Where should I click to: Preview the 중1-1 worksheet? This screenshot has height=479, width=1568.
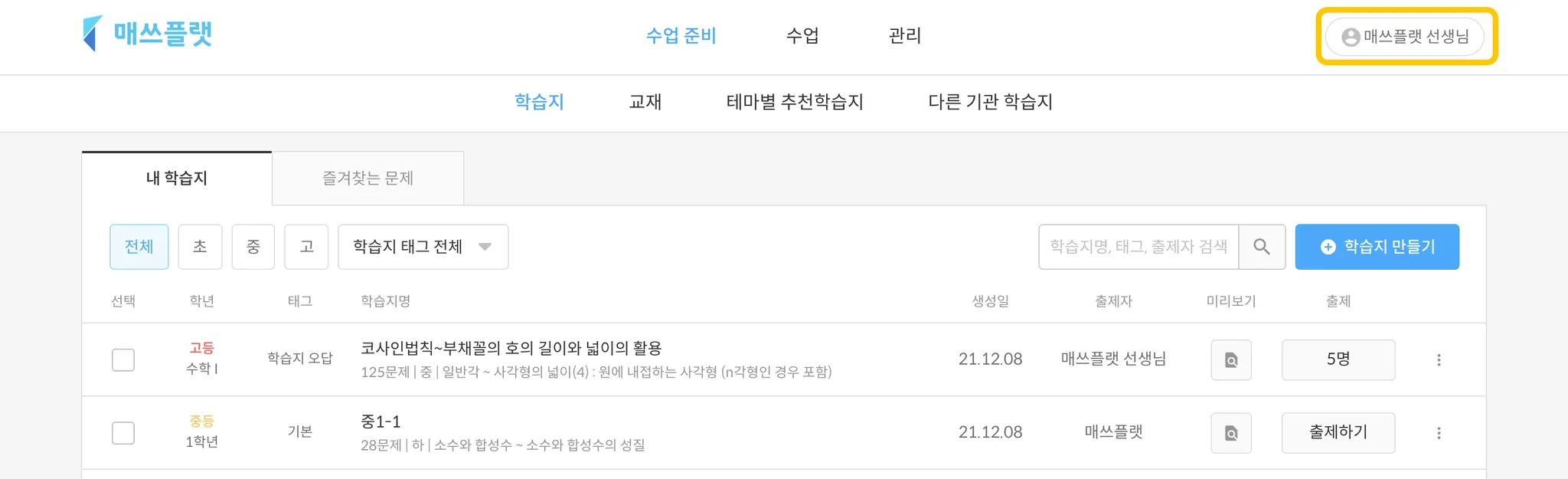tap(1231, 433)
